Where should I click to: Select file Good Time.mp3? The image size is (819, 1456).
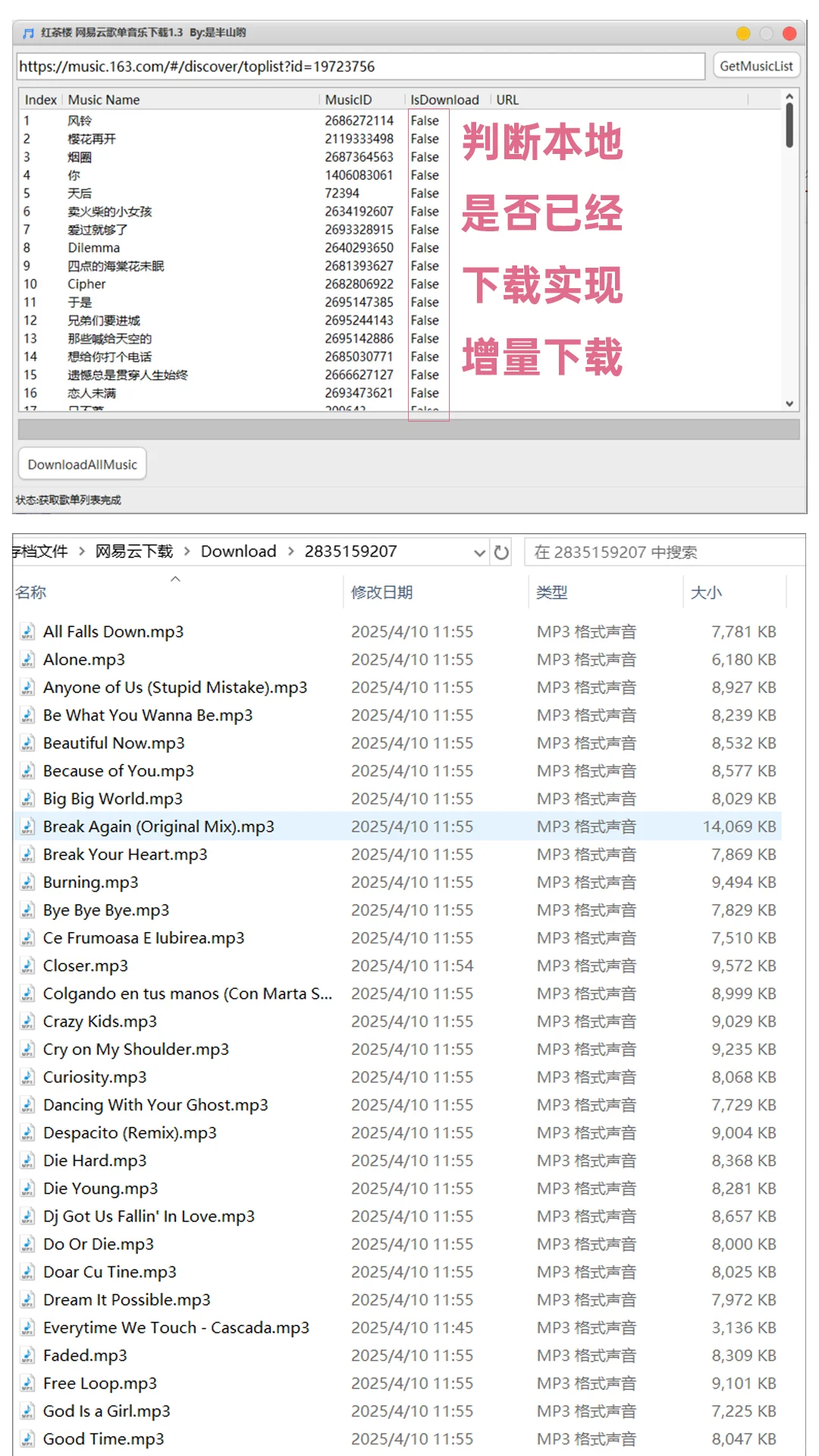pyautogui.click(x=104, y=1439)
